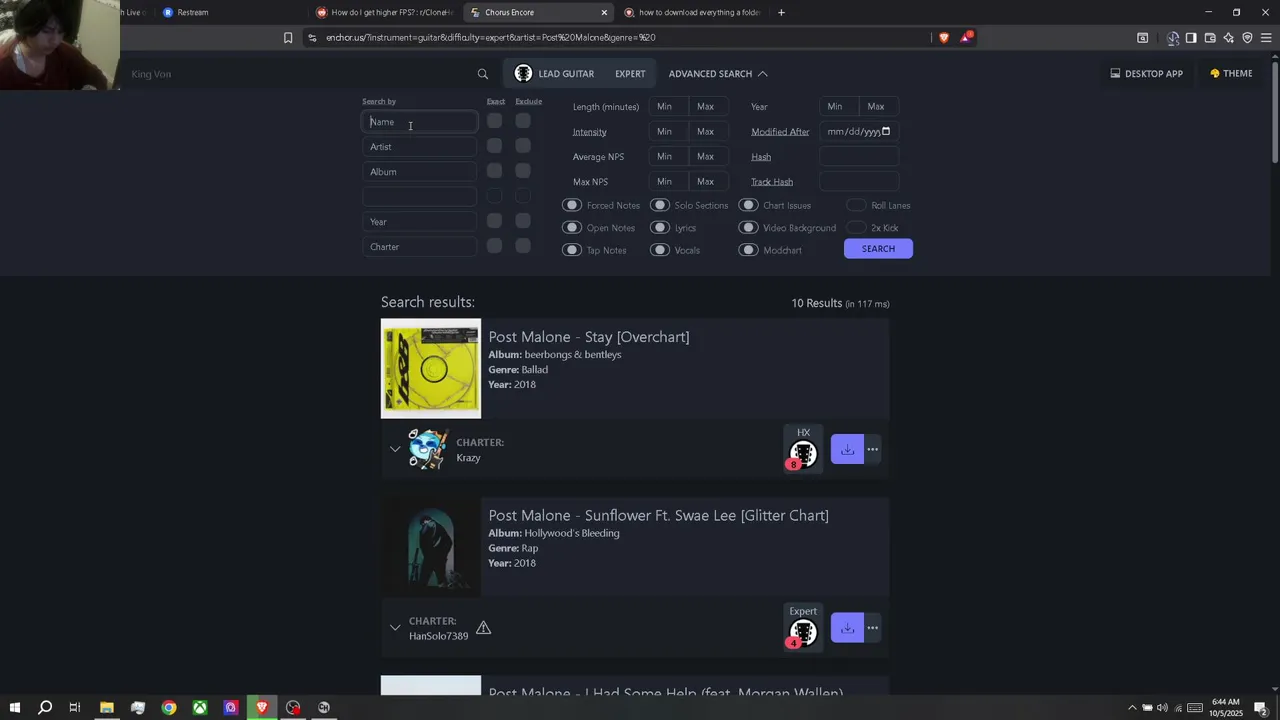Toggle the Solo Sections filter
This screenshot has height=720, width=1280.
pos(660,205)
